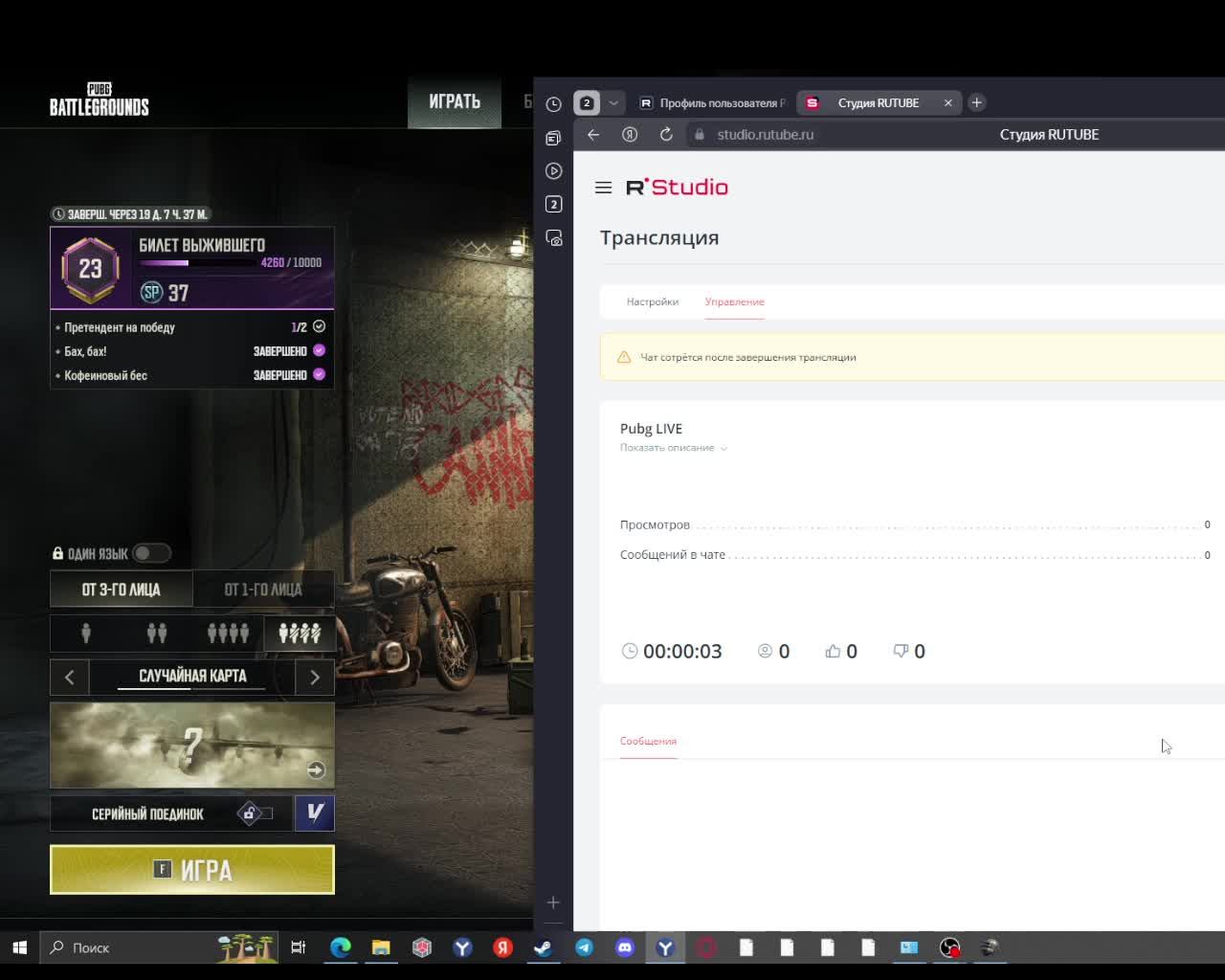Open Windows Start menu
This screenshot has height=980, width=1225.
(x=19, y=947)
